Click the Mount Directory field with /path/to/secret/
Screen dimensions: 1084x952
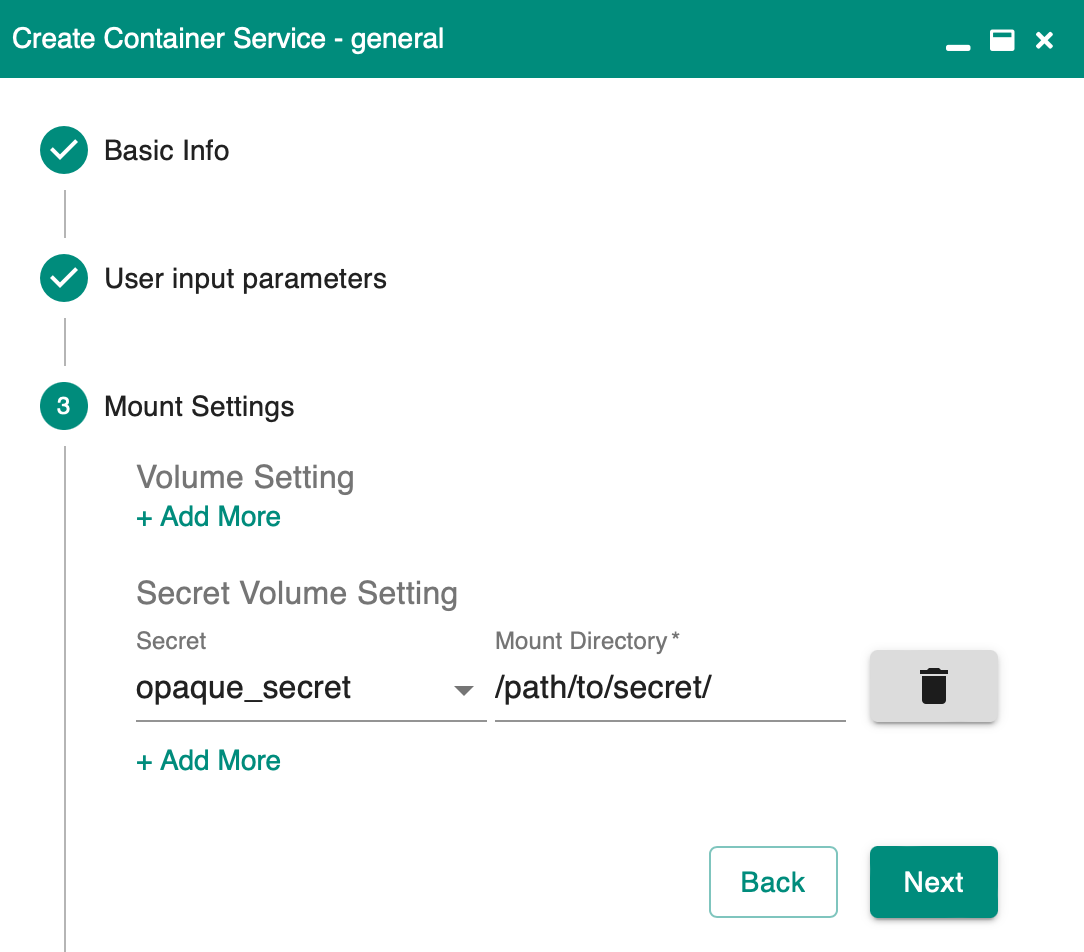pos(670,688)
